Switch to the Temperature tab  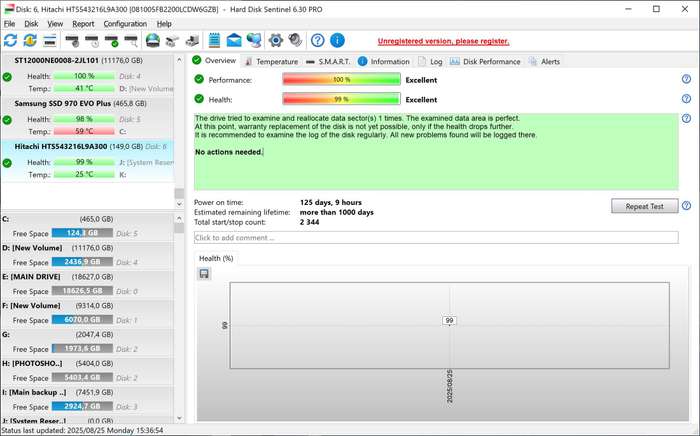[x=271, y=62]
